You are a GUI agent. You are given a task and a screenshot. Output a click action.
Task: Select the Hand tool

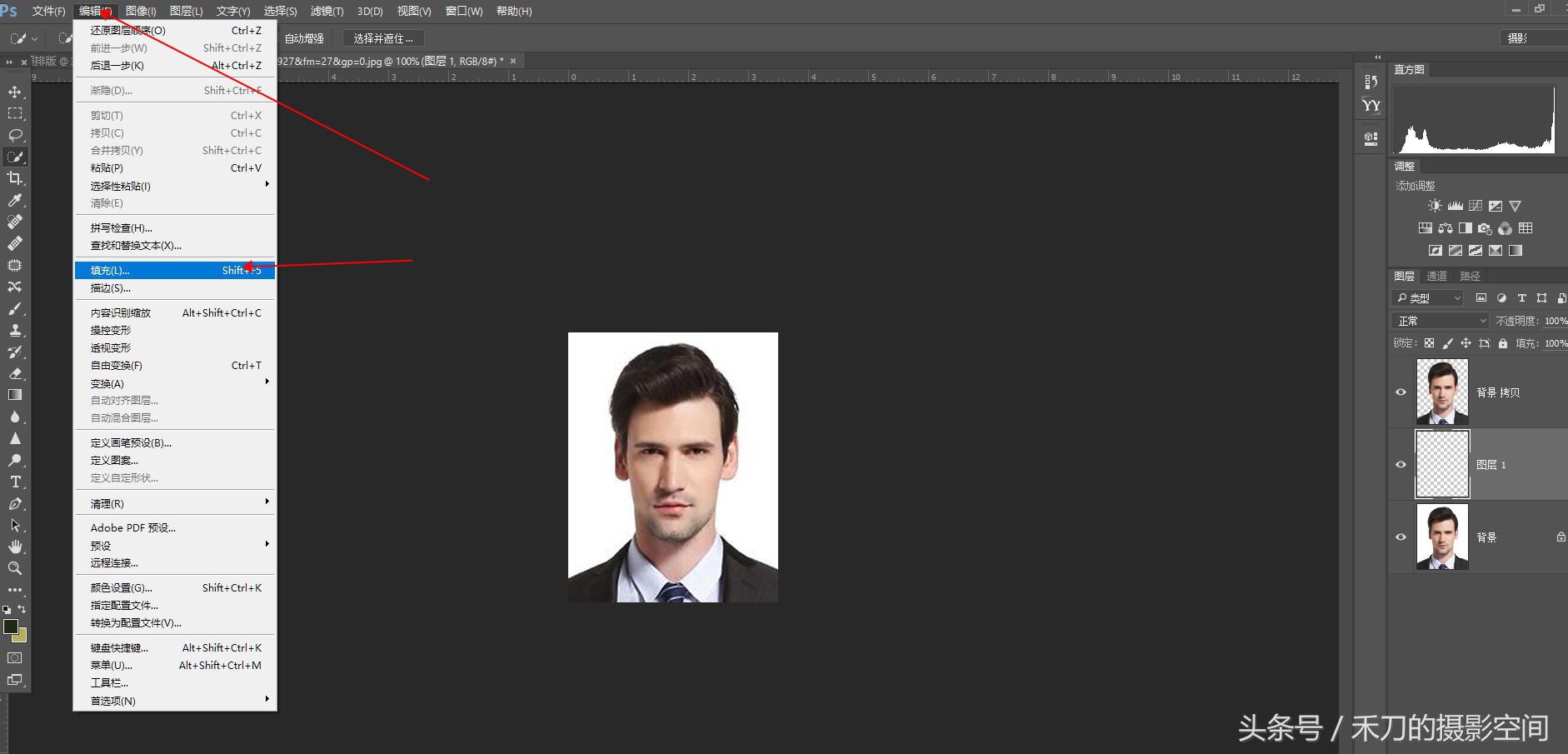(x=15, y=547)
